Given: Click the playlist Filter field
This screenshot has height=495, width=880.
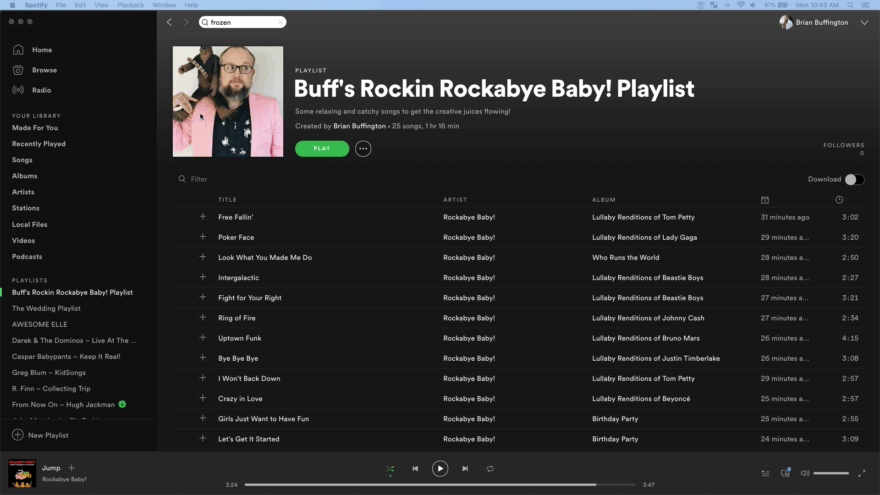Looking at the screenshot, I should [x=199, y=179].
